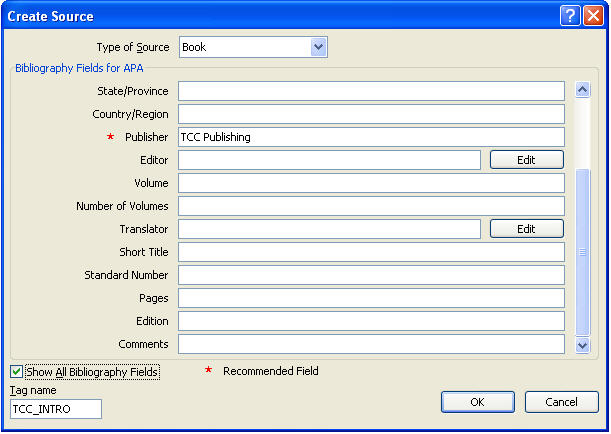Viewport: 611px width, 434px height.
Task: Click the State/Province input field
Action: 371,91
